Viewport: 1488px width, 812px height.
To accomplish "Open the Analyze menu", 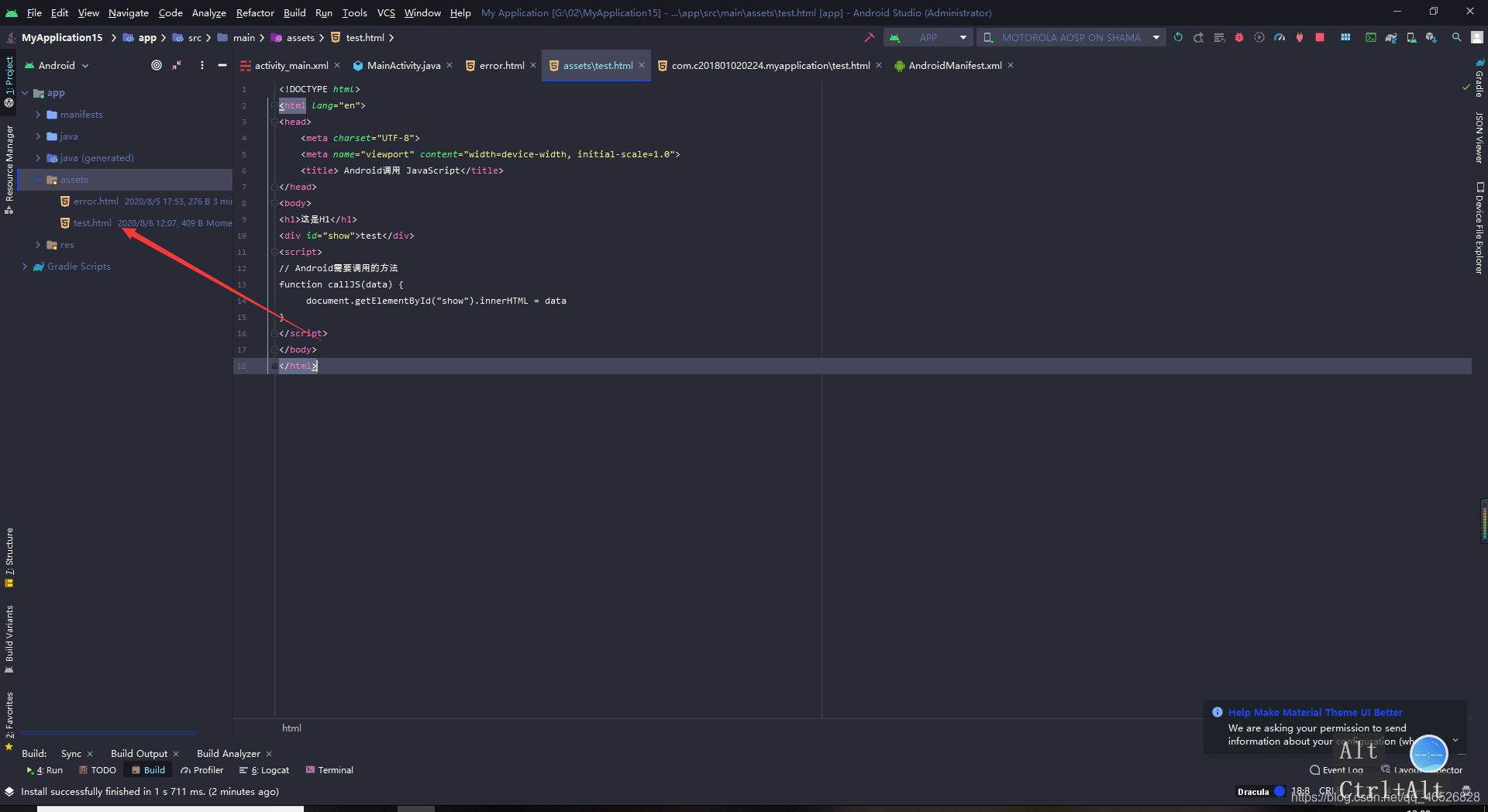I will coord(209,12).
